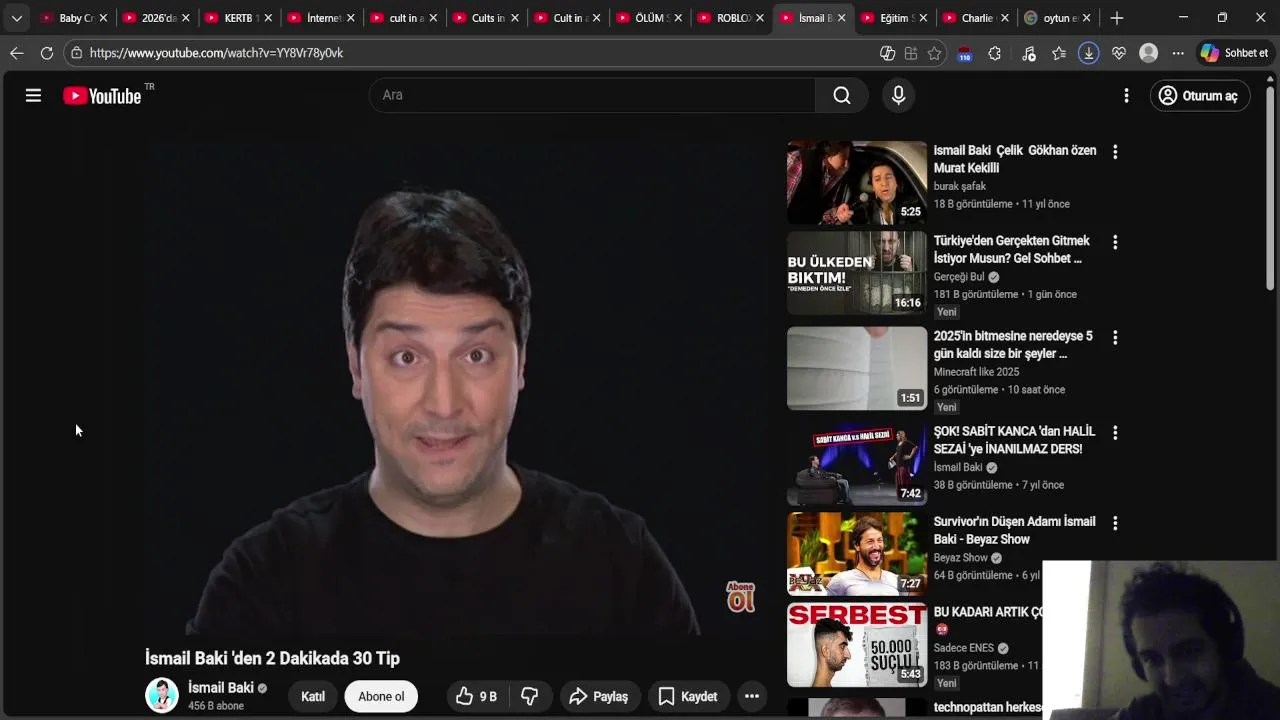Open title Türkiye'den Gerçekten Gitmek İstiyor Musun
This screenshot has height=720, width=1280.
(x=1012, y=250)
